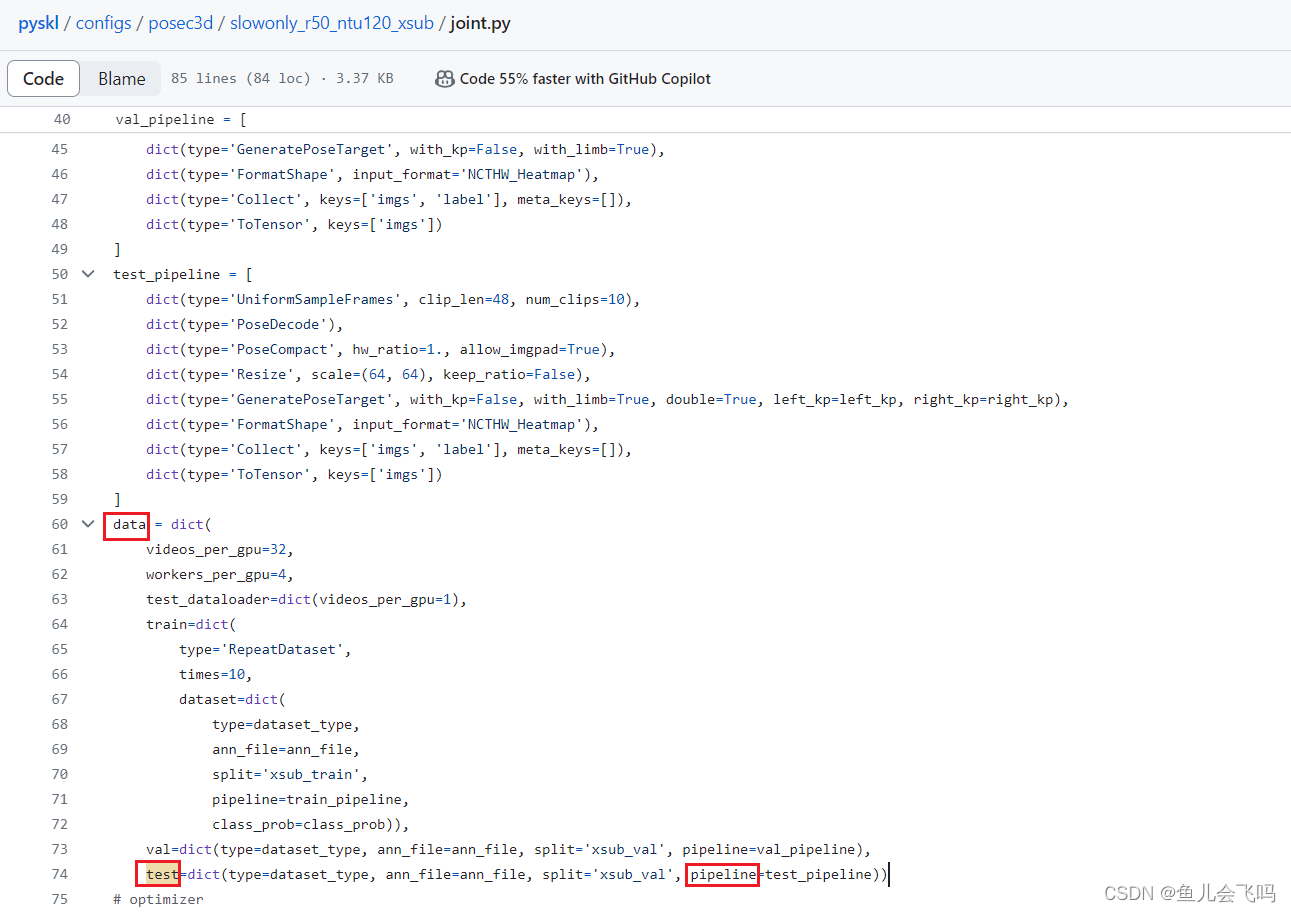Image resolution: width=1291 pixels, height=912 pixels.
Task: Click the joint.py file name in the breadcrumb
Action: pos(481,23)
